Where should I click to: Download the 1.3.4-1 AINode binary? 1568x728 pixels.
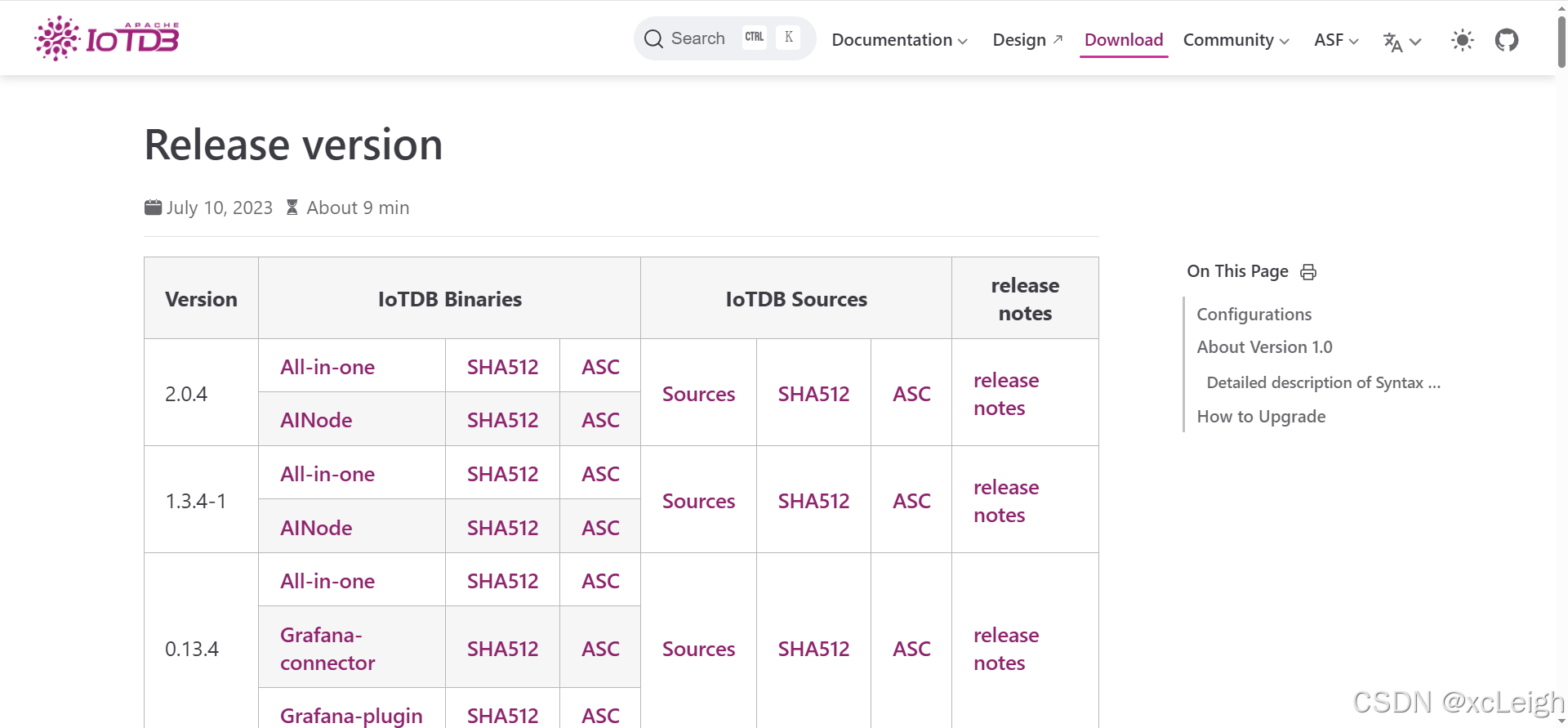(x=316, y=528)
